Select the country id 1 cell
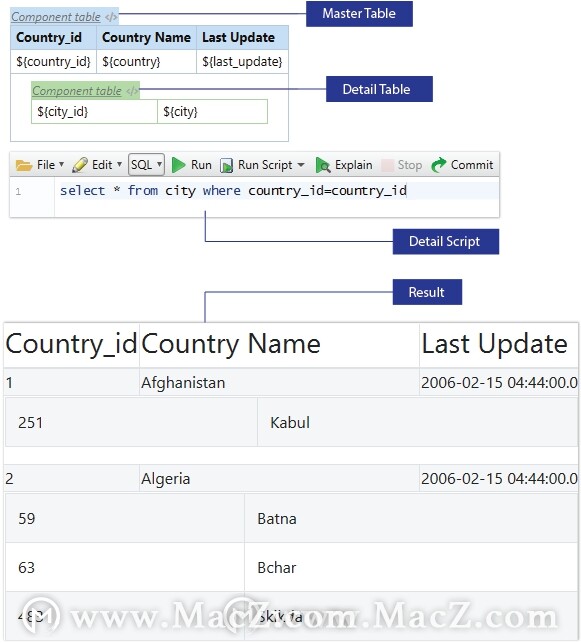The width and height of the screenshot is (581, 643). [71, 383]
